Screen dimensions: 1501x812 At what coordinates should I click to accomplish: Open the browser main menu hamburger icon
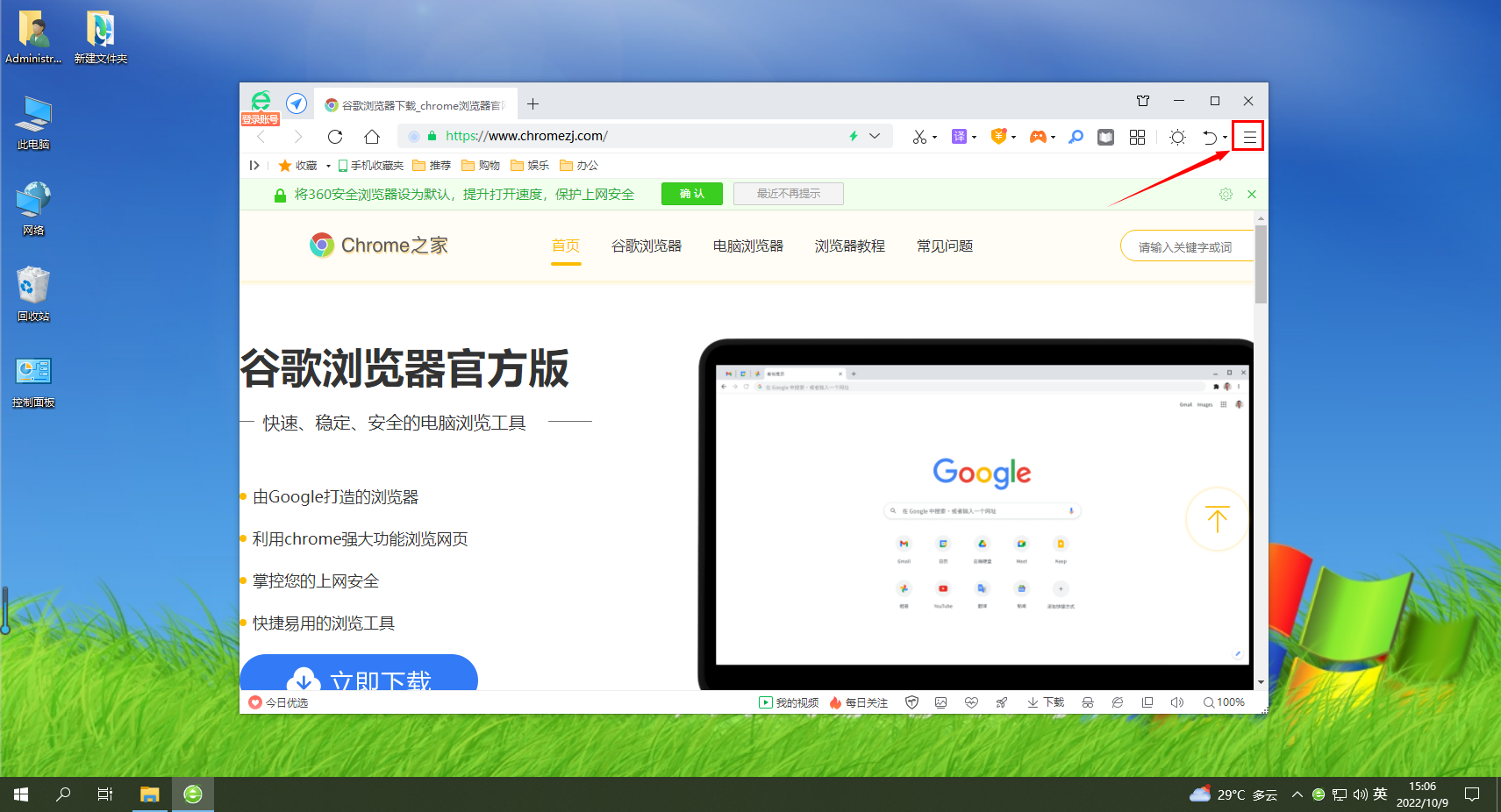(x=1249, y=137)
